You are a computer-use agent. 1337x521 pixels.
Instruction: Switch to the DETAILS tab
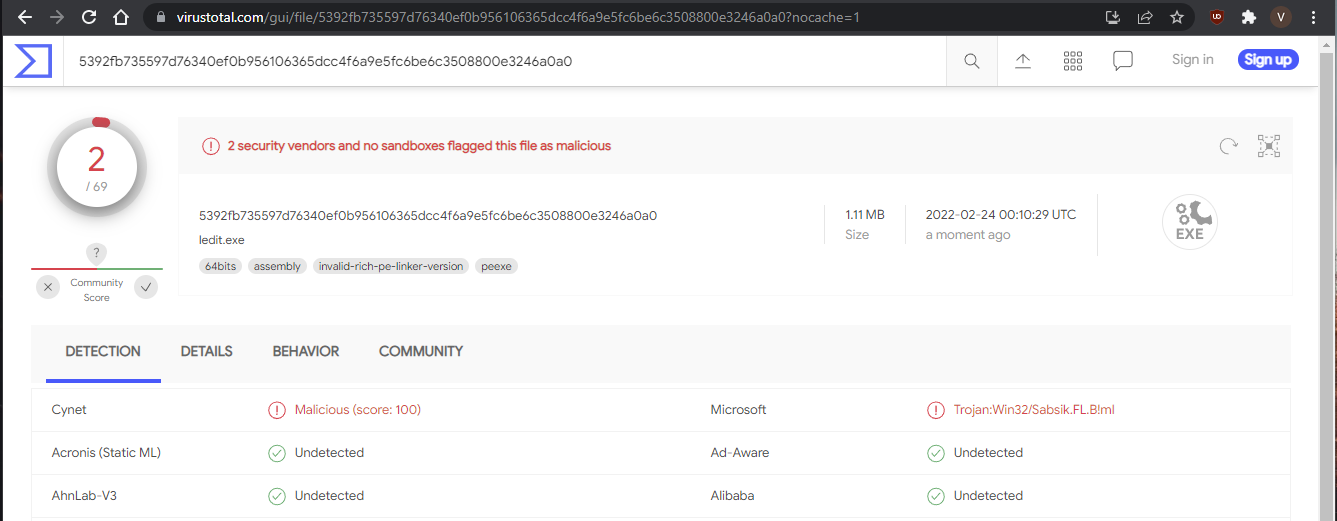[207, 352]
